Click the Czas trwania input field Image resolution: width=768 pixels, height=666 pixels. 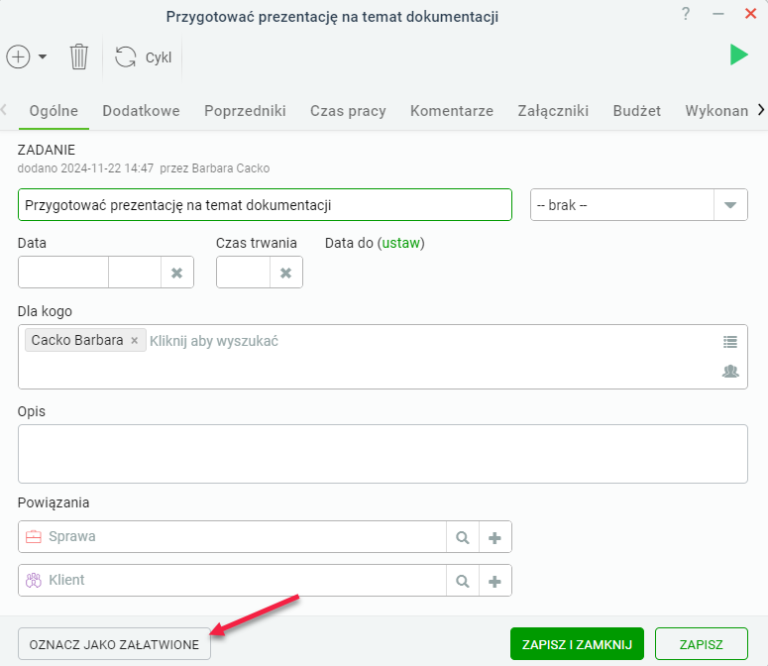pos(243,272)
